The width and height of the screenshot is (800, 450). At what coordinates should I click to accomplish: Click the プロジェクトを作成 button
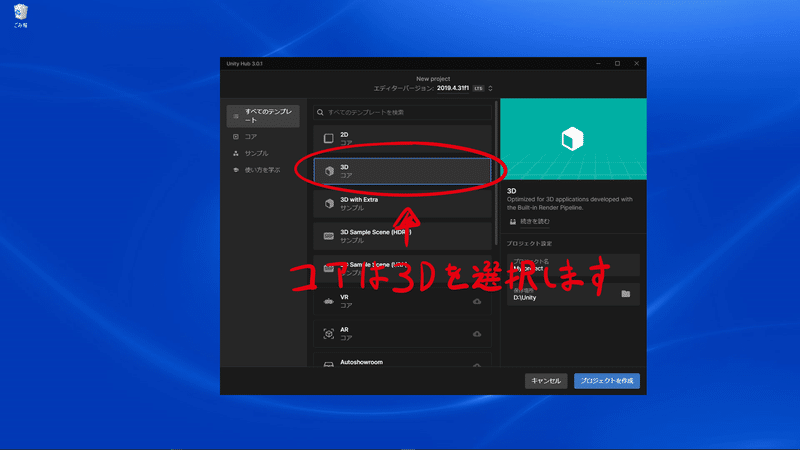click(x=607, y=381)
